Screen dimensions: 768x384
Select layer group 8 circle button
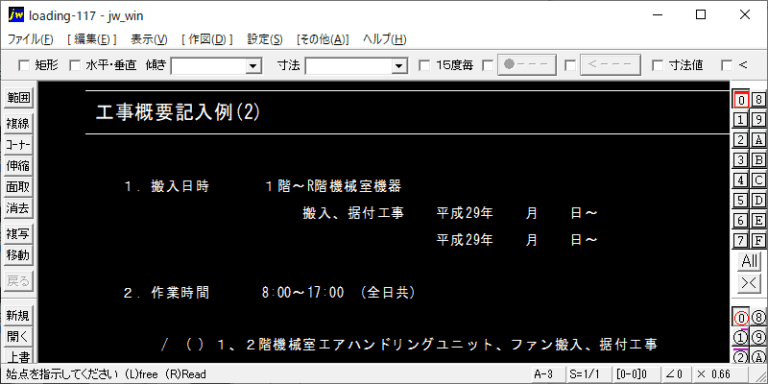[x=758, y=318]
